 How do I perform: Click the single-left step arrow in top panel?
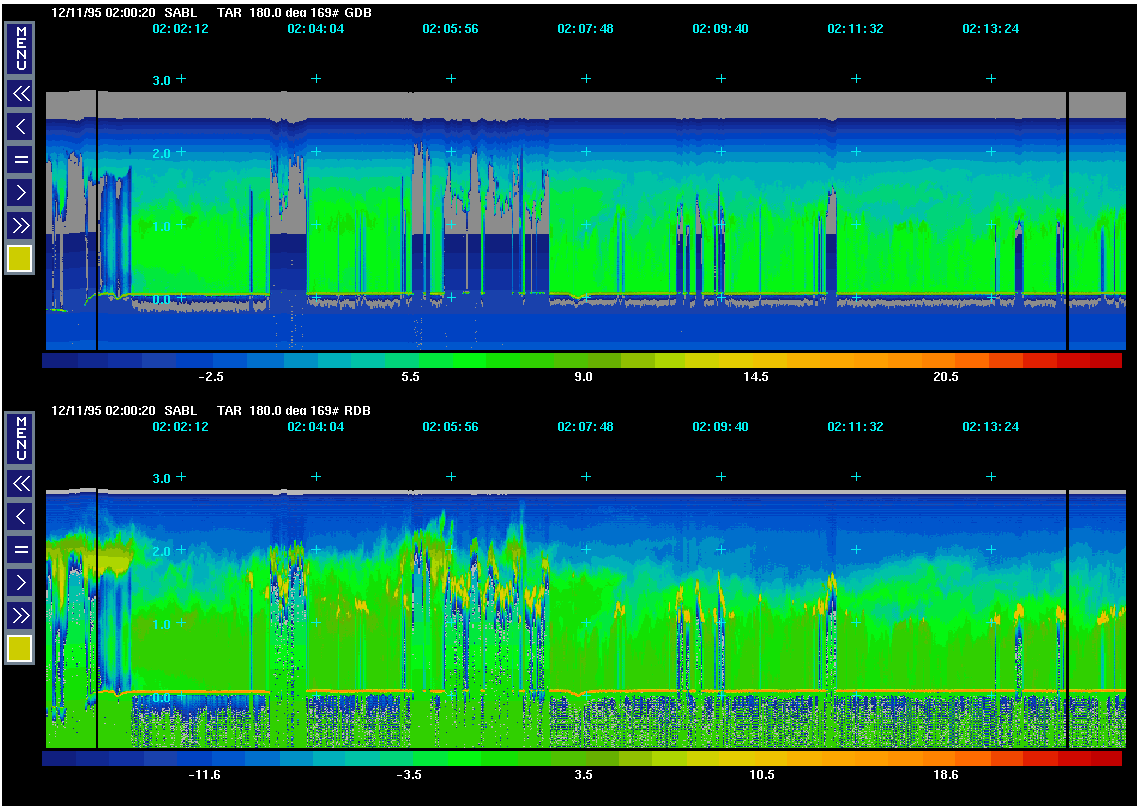pyautogui.click(x=20, y=127)
